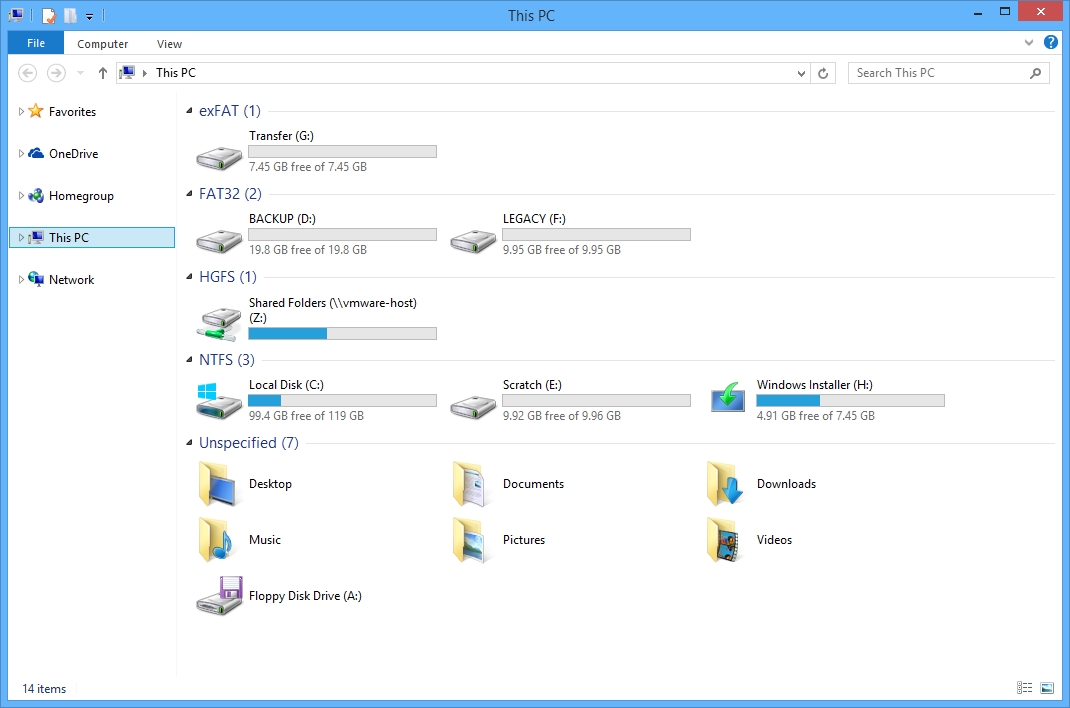The width and height of the screenshot is (1070, 708).
Task: Open the Shared Folders (Z:) network drive icon
Action: (x=219, y=324)
